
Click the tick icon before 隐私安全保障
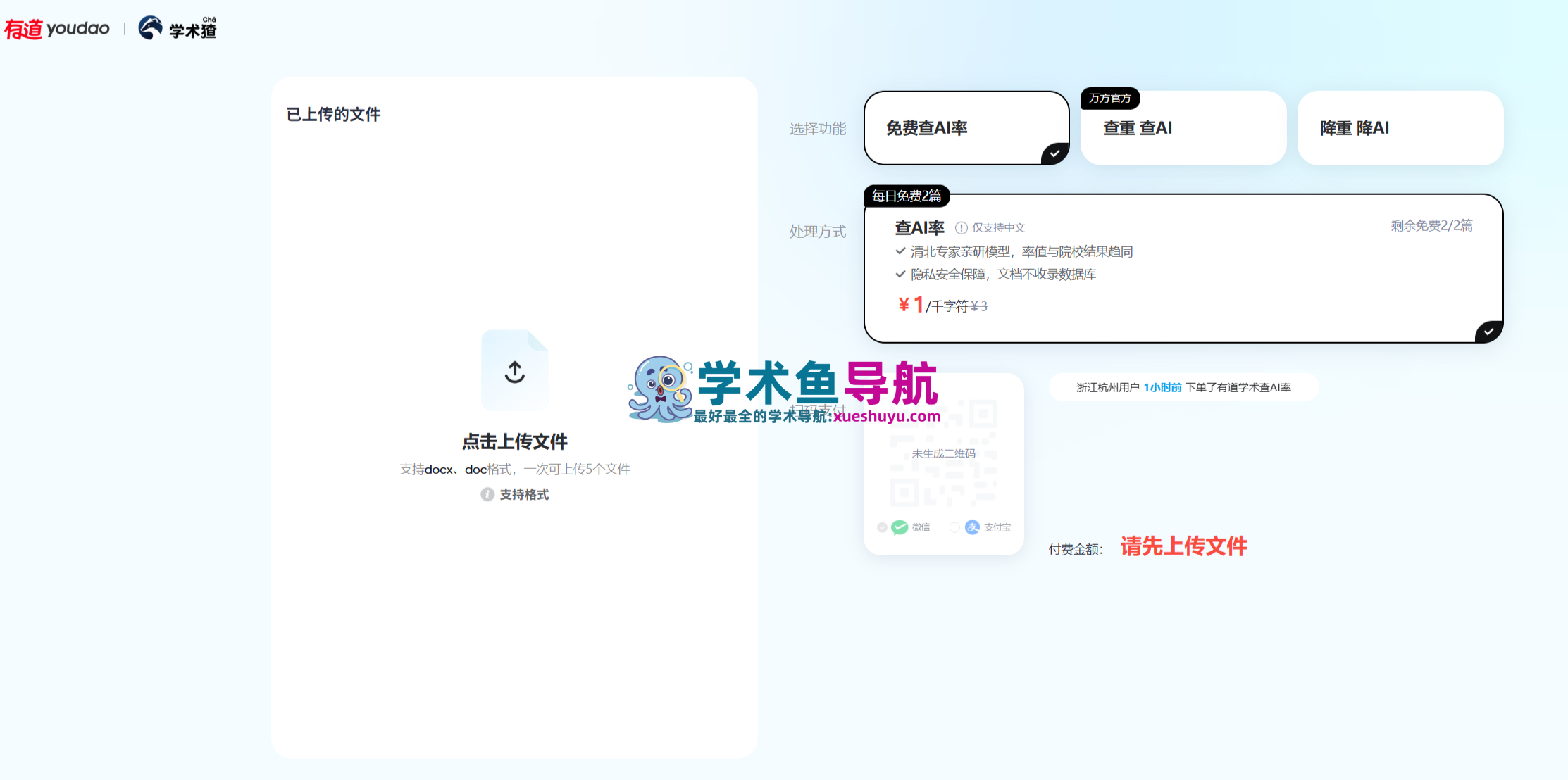pos(900,273)
